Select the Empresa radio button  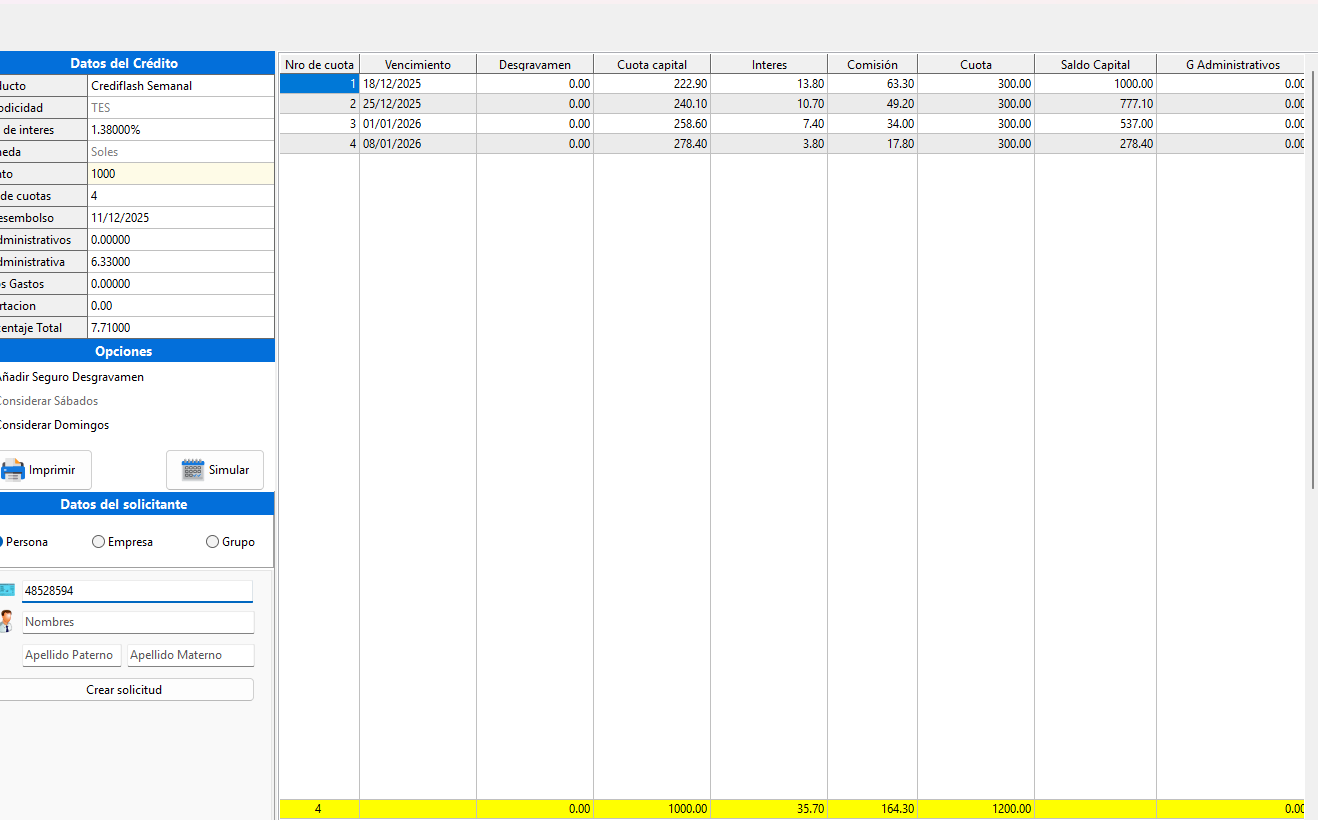click(x=98, y=542)
